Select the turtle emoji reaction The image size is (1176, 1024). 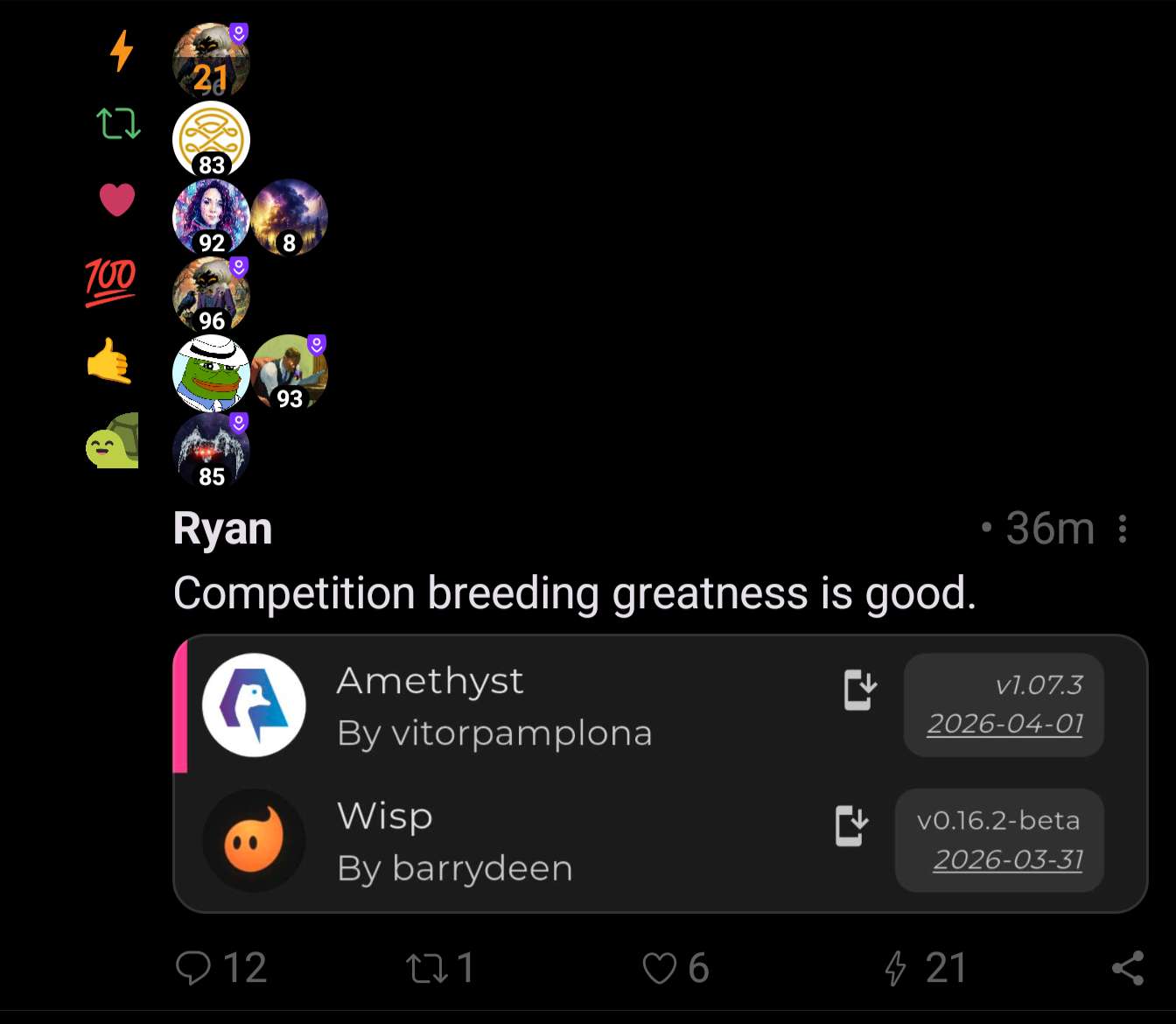click(113, 440)
